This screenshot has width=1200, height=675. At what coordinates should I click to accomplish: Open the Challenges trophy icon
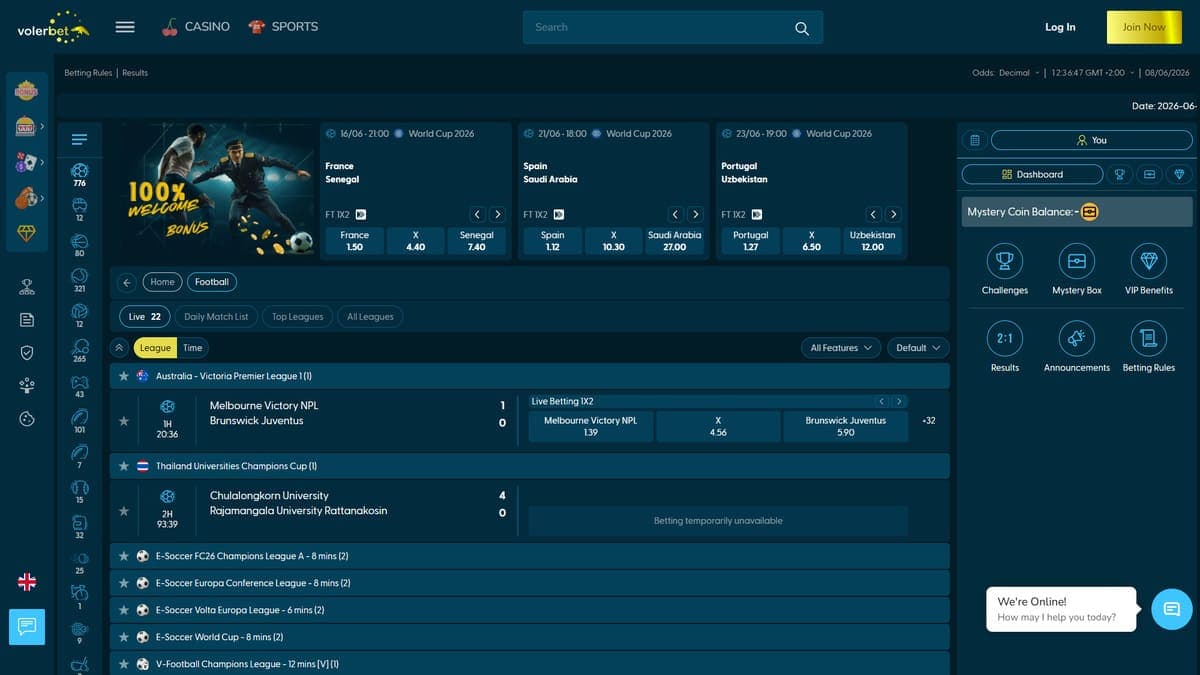point(1004,260)
